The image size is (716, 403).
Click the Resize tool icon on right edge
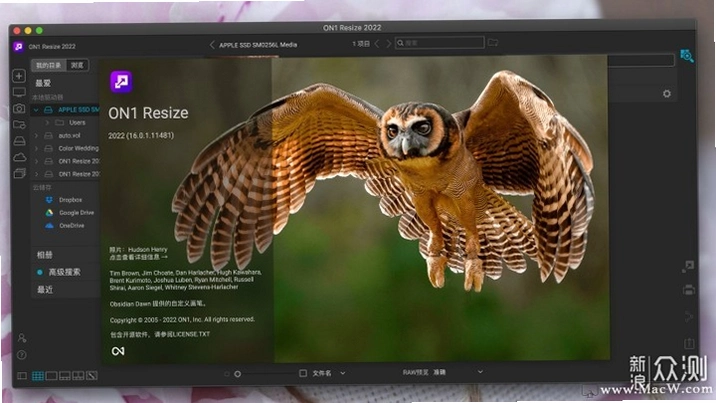688,267
